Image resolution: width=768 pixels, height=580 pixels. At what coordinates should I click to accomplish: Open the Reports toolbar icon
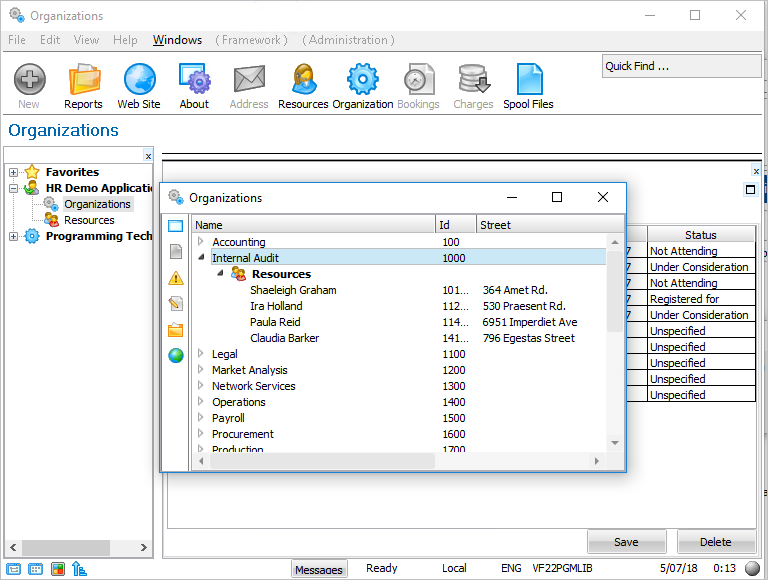point(83,86)
